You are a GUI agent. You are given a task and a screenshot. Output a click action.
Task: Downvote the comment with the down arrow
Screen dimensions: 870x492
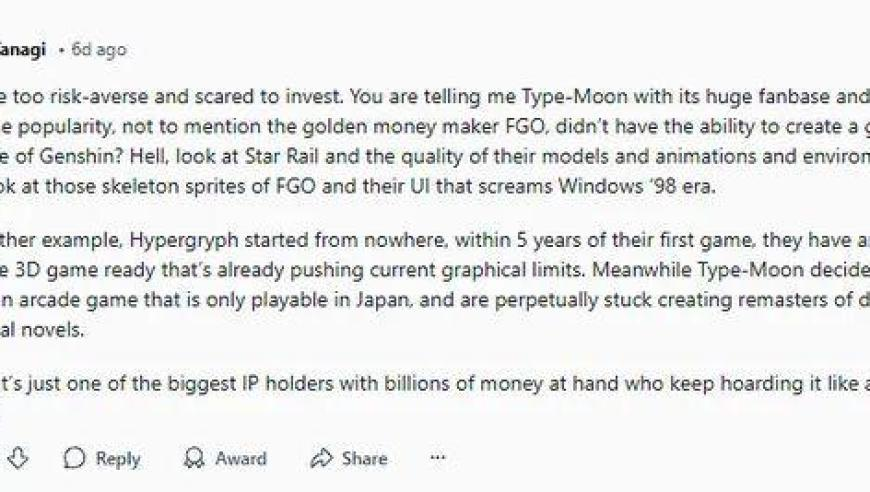[x=18, y=458]
